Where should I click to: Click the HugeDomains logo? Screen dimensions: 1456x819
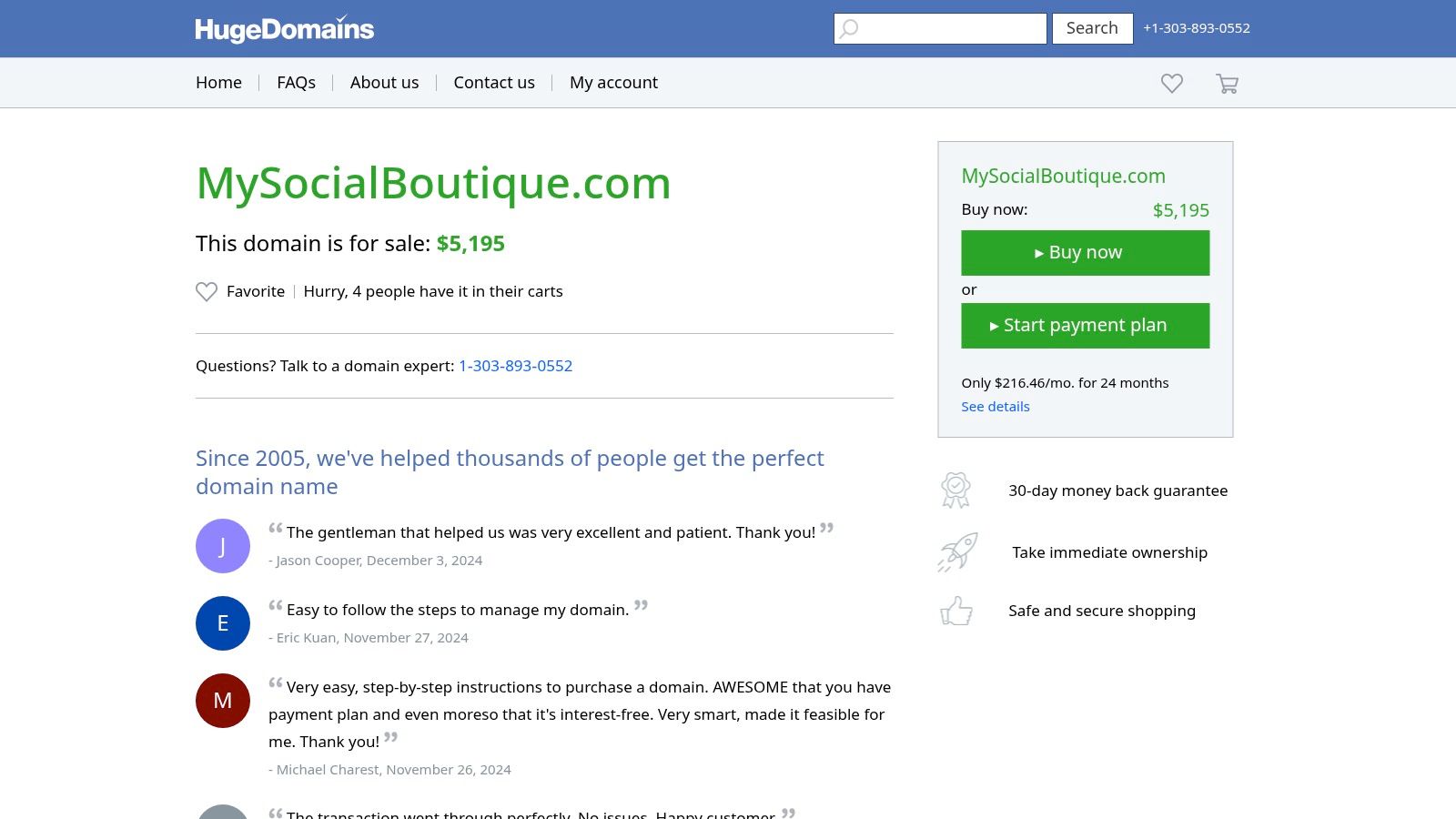pos(284,29)
